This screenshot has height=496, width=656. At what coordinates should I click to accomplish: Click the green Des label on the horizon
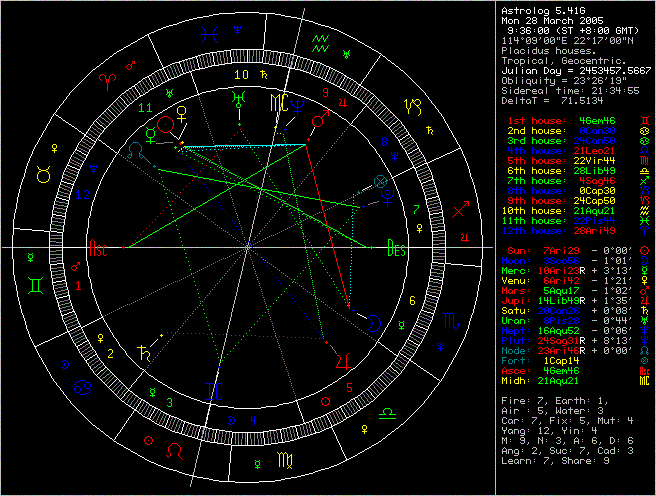[x=397, y=249]
